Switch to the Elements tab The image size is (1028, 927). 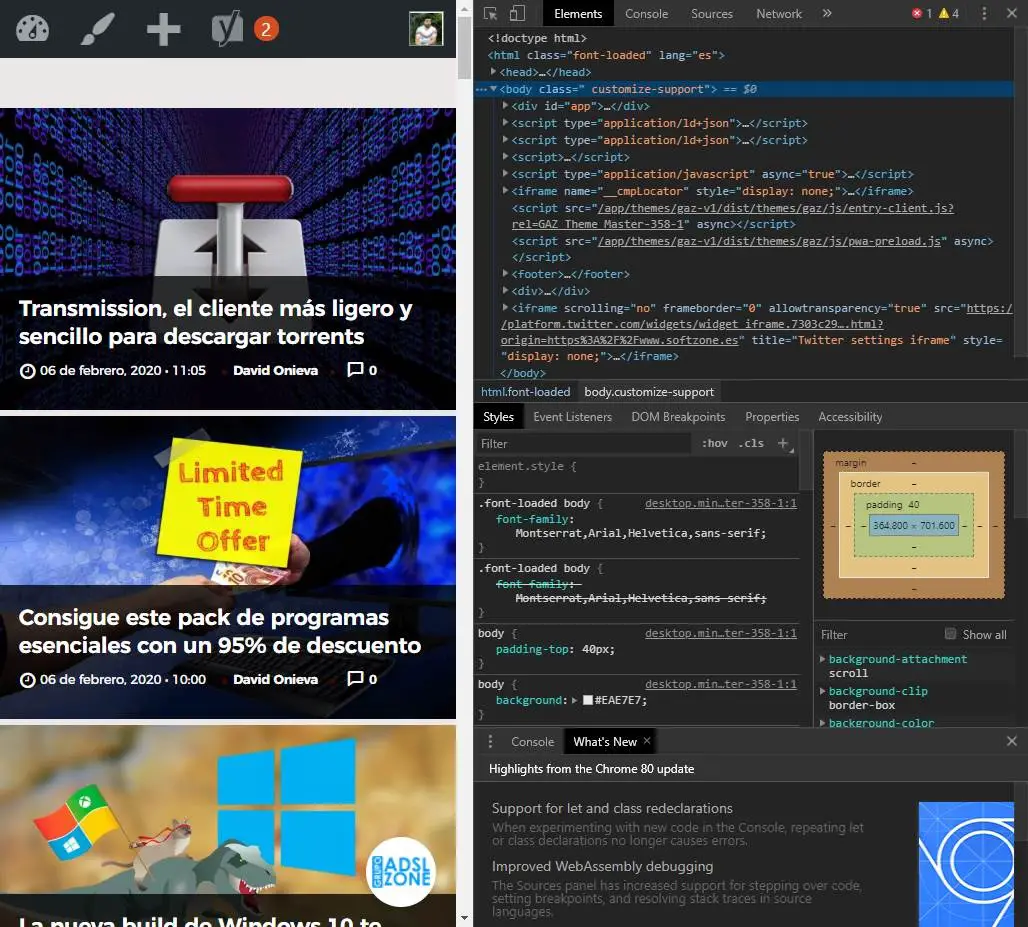click(x=578, y=14)
